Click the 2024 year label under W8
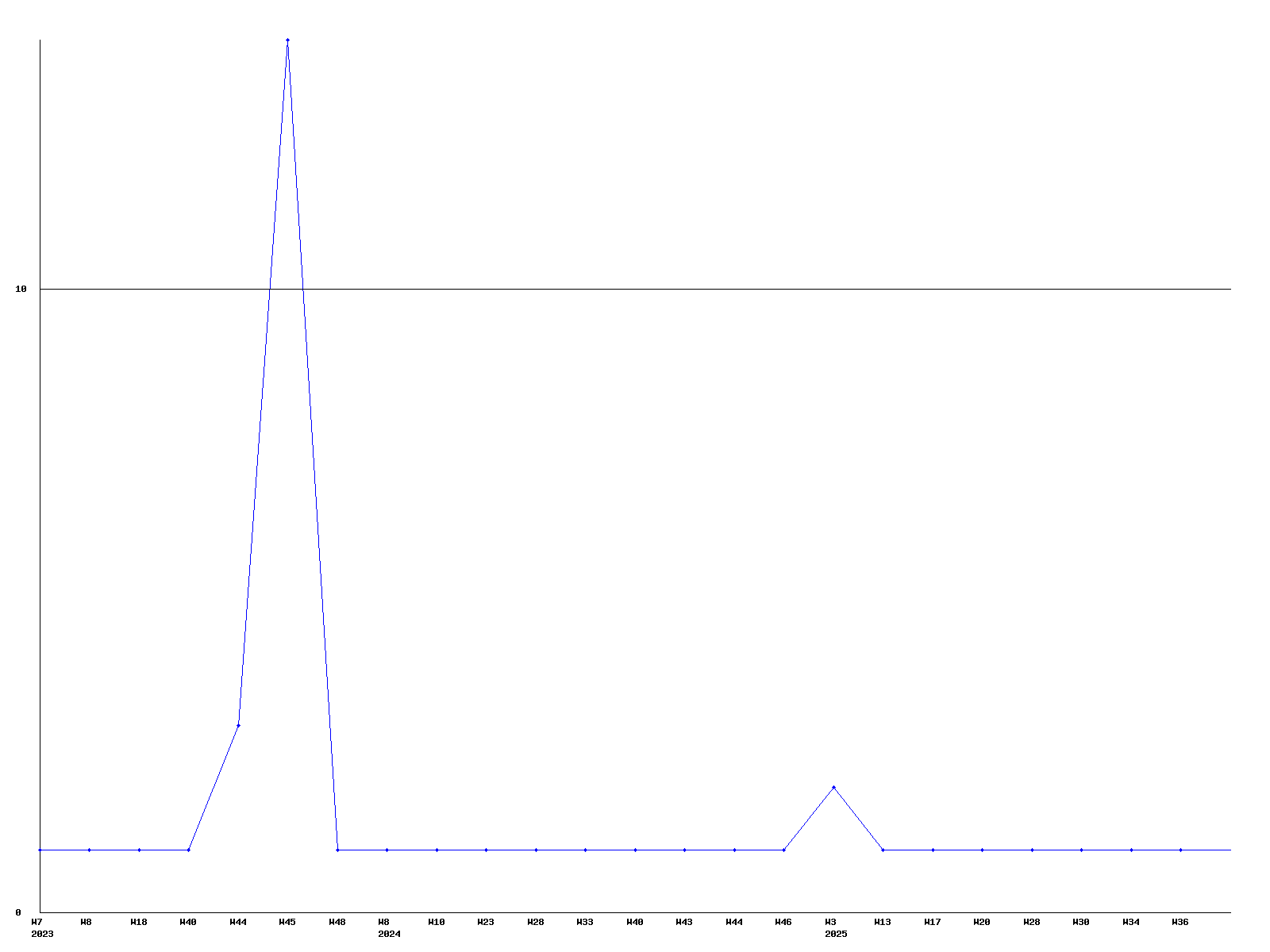This screenshot has width=1270, height=952. point(389,934)
